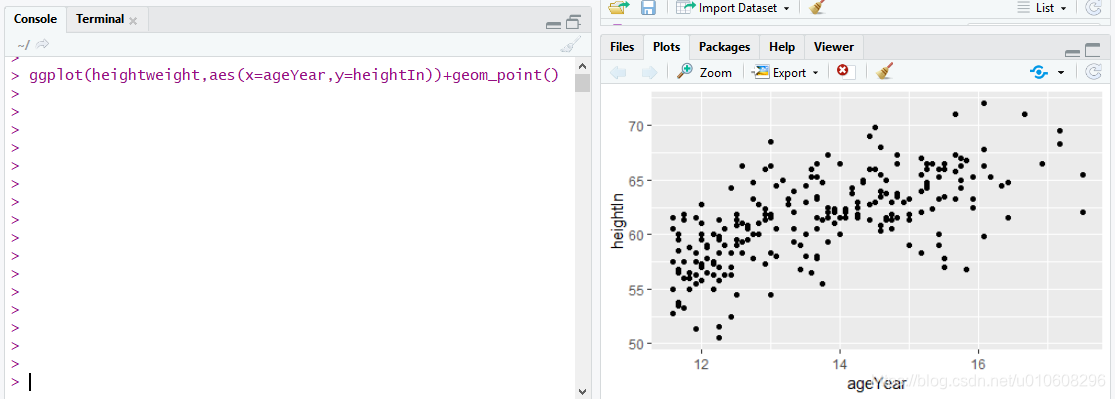
Task: Click the ggplot command line in console
Action: 293,75
